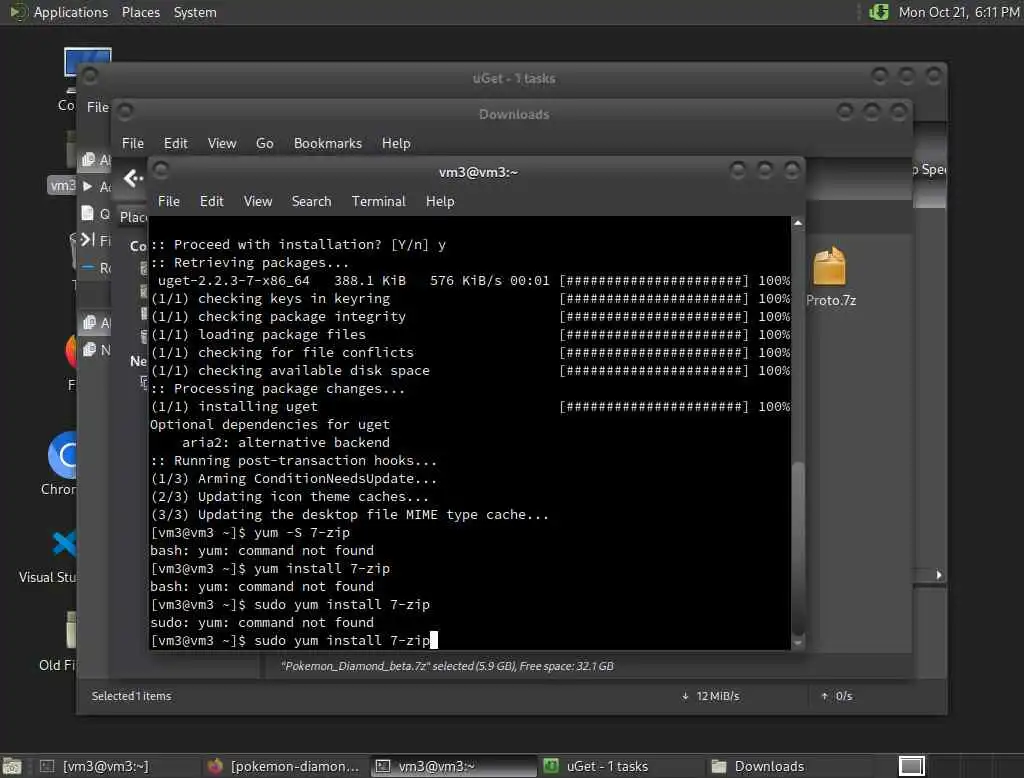Open the Old Files desktop icon

57,641
